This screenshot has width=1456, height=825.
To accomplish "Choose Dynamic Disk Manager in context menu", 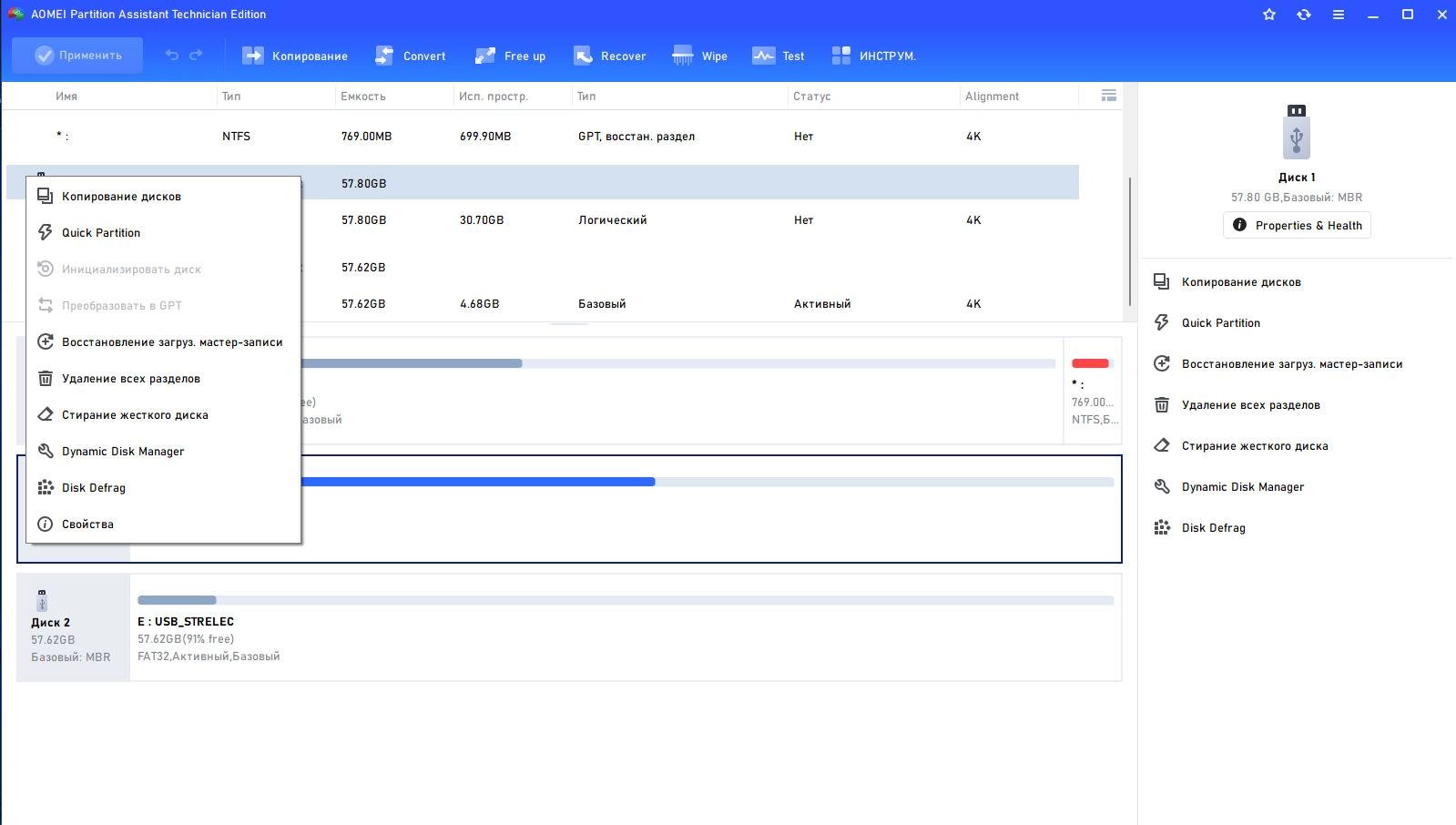I will click(x=164, y=452).
